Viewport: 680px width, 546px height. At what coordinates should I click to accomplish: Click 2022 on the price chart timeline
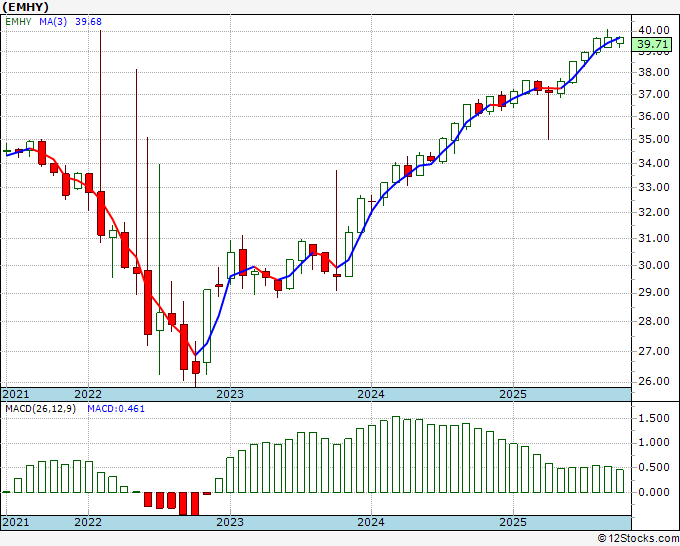coord(88,394)
